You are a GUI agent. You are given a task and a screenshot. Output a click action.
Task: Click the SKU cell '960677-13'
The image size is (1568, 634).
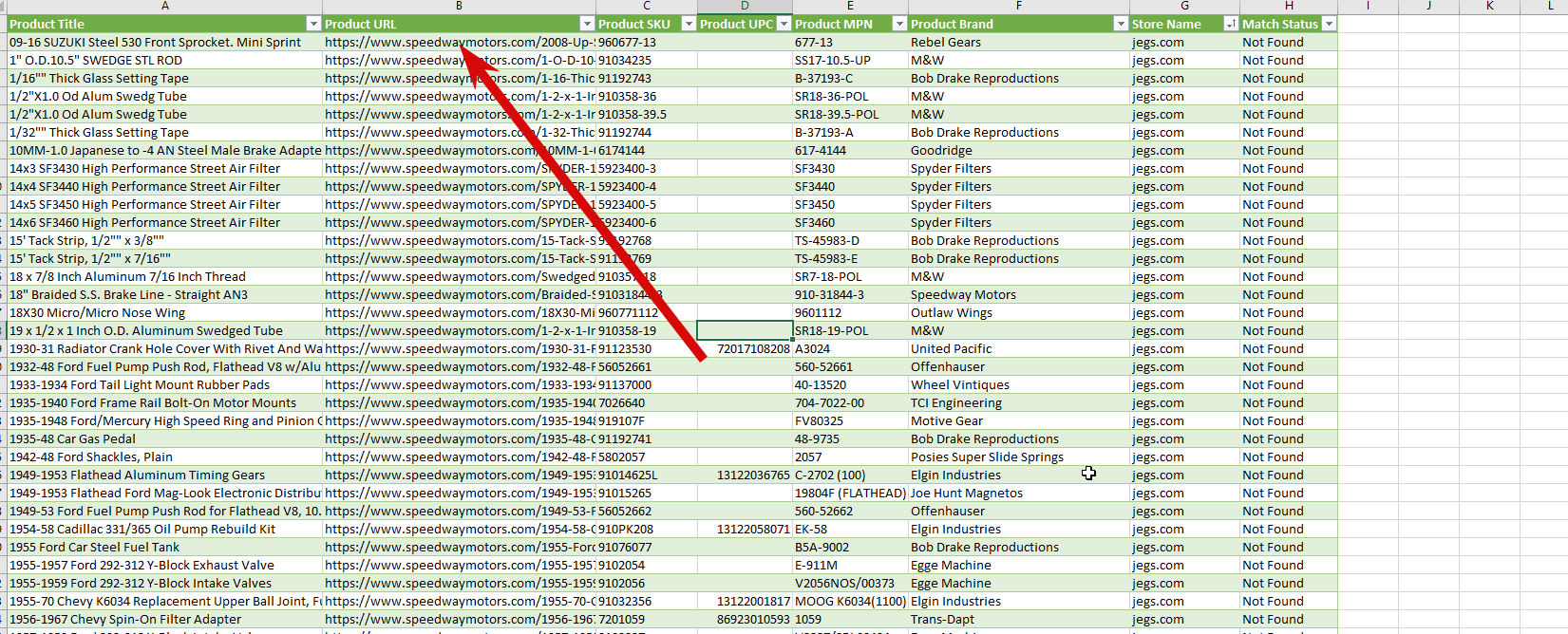647,42
